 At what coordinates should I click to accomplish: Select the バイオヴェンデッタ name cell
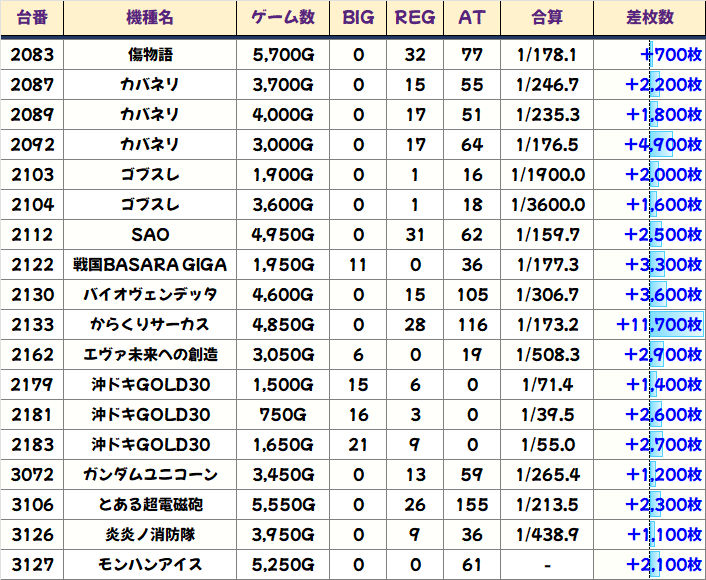(x=149, y=295)
